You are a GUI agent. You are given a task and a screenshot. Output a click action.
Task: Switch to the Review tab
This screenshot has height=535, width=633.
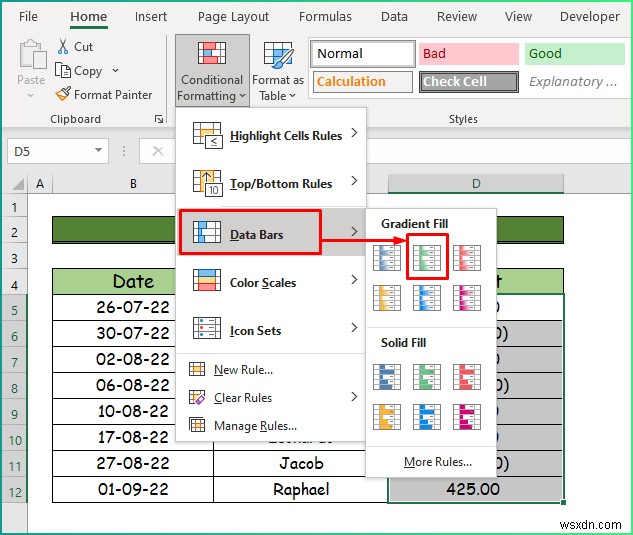457,17
